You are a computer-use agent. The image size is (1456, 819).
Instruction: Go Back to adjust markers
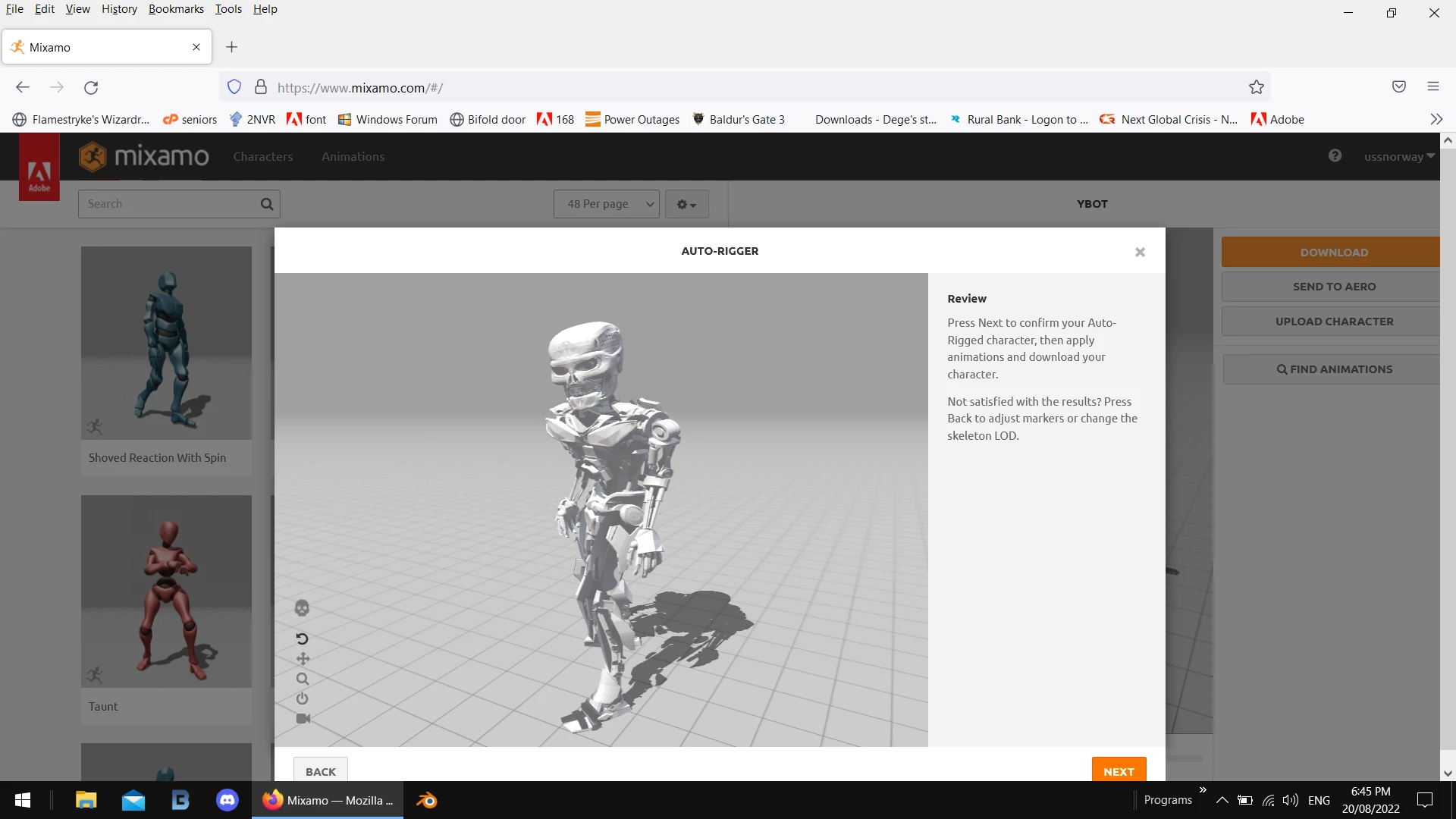320,770
